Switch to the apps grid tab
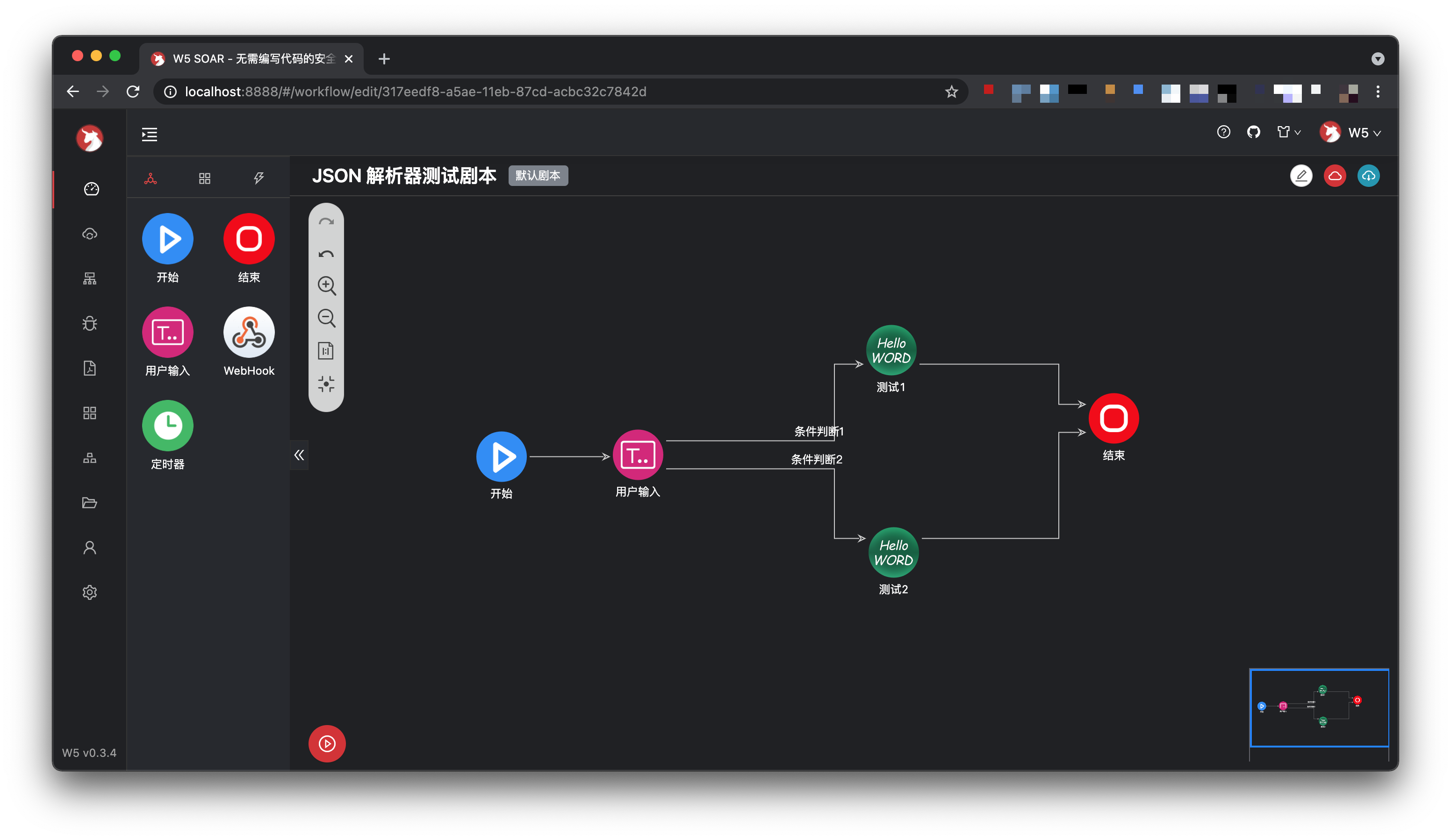 pyautogui.click(x=204, y=178)
